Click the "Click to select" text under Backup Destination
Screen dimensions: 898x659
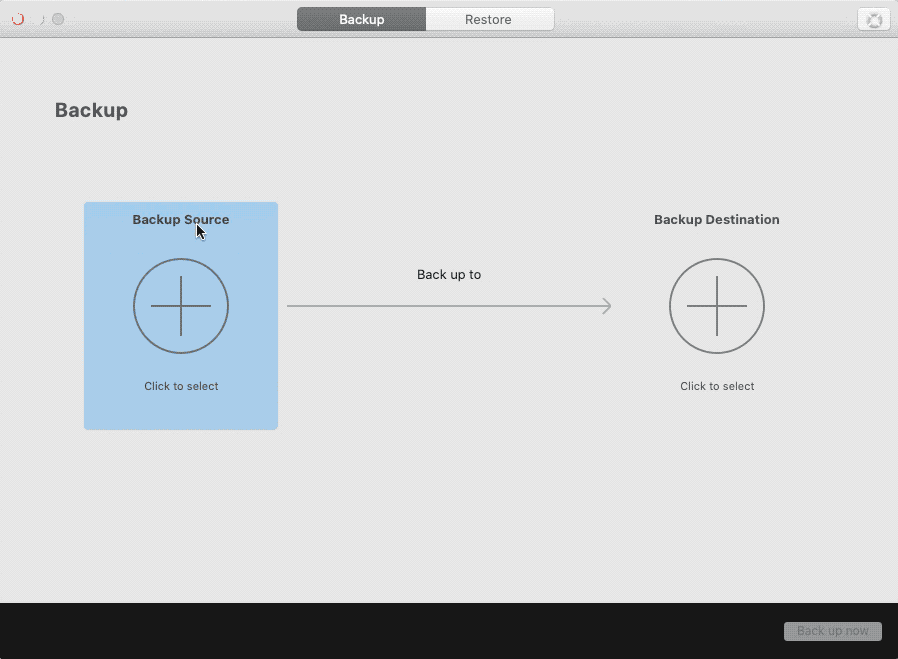click(x=717, y=386)
